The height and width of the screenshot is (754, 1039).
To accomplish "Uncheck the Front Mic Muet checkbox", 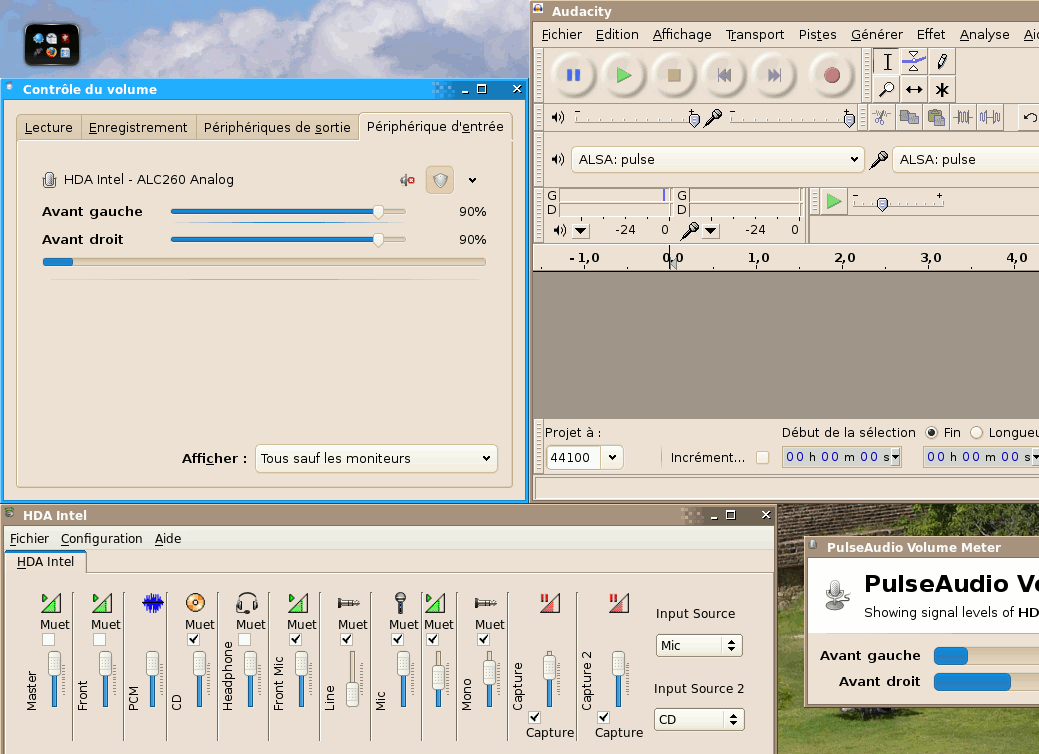I will pos(296,639).
